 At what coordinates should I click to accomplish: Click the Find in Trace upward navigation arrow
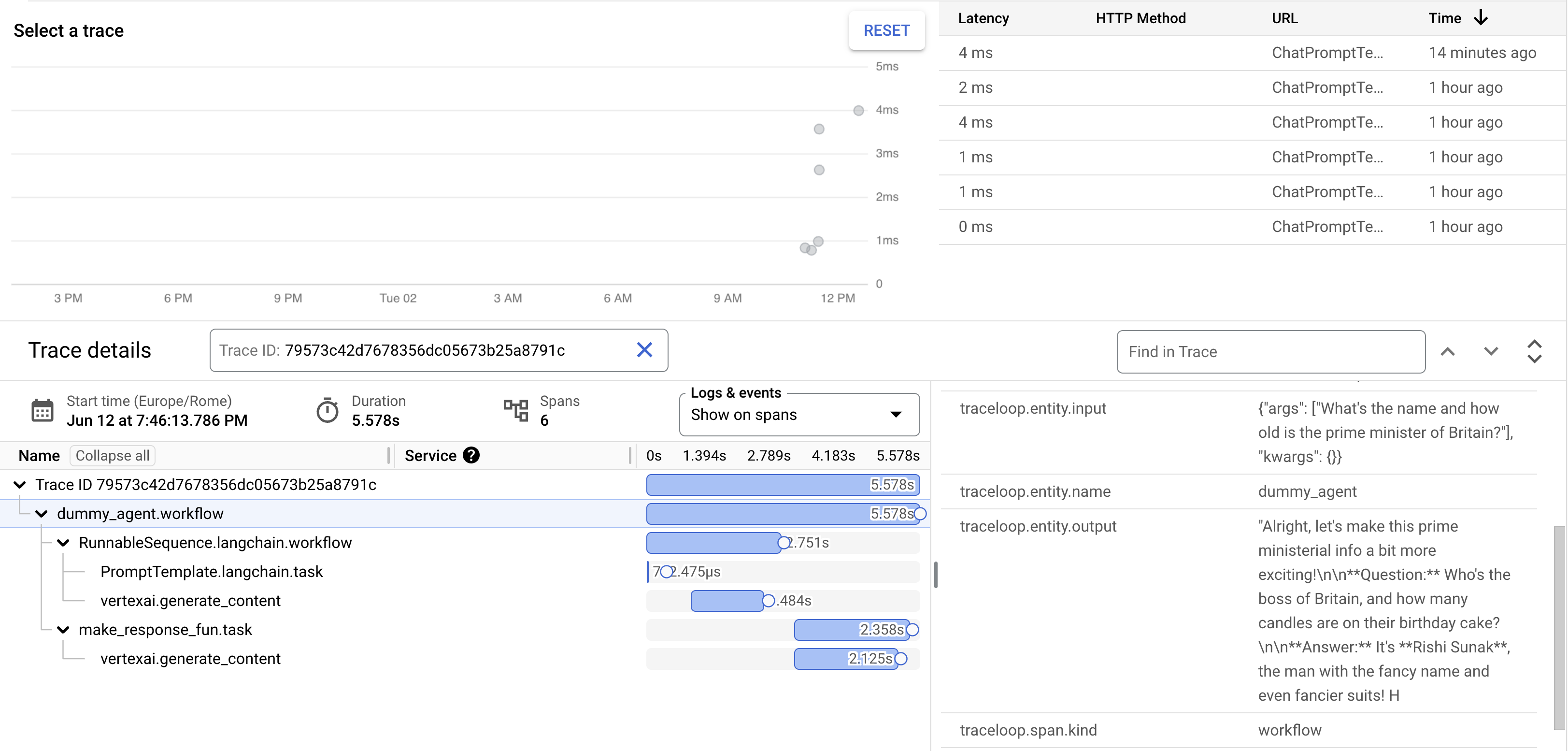1452,351
